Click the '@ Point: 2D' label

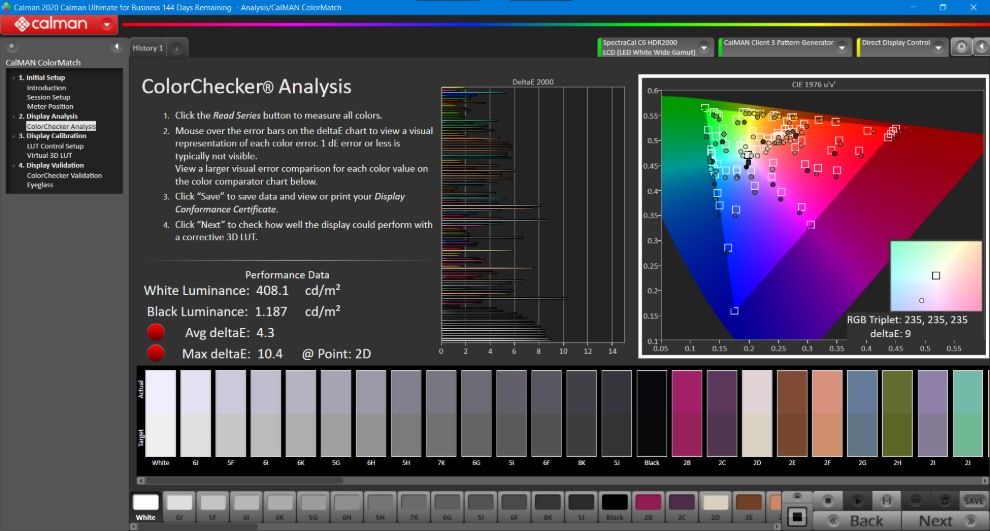click(336, 354)
